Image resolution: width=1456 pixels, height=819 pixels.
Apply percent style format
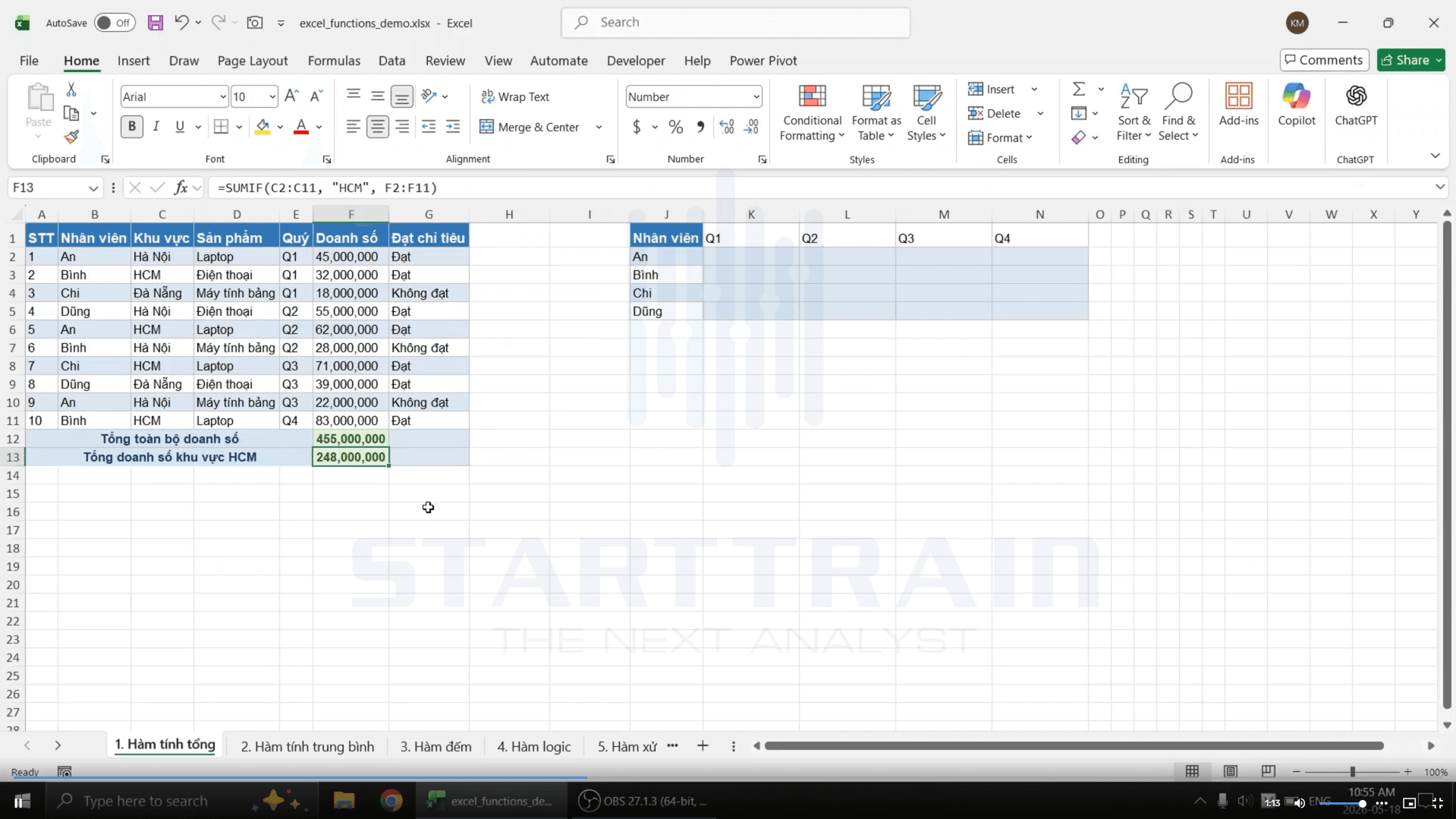point(676,127)
